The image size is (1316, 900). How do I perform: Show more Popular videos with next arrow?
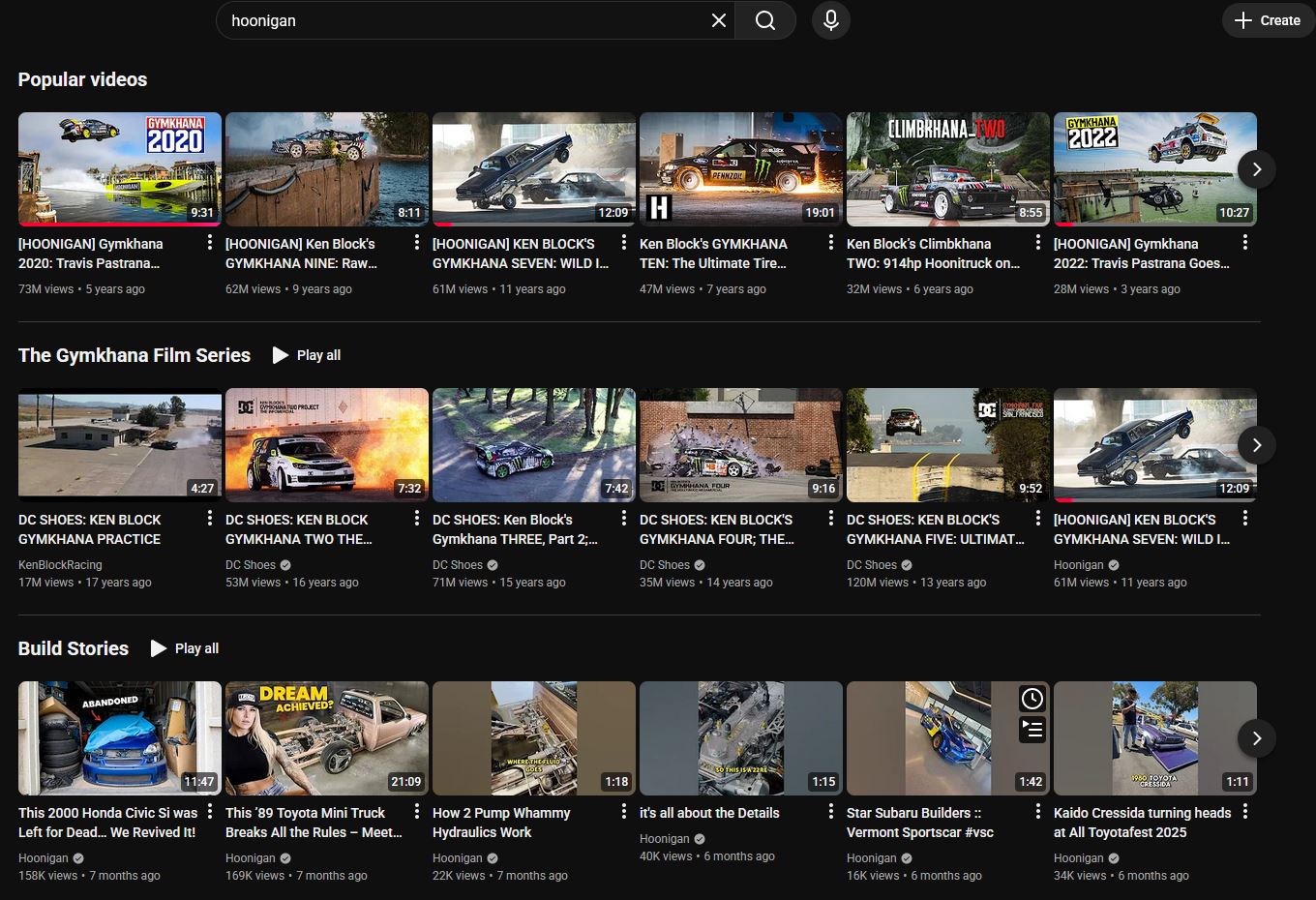pyautogui.click(x=1256, y=169)
